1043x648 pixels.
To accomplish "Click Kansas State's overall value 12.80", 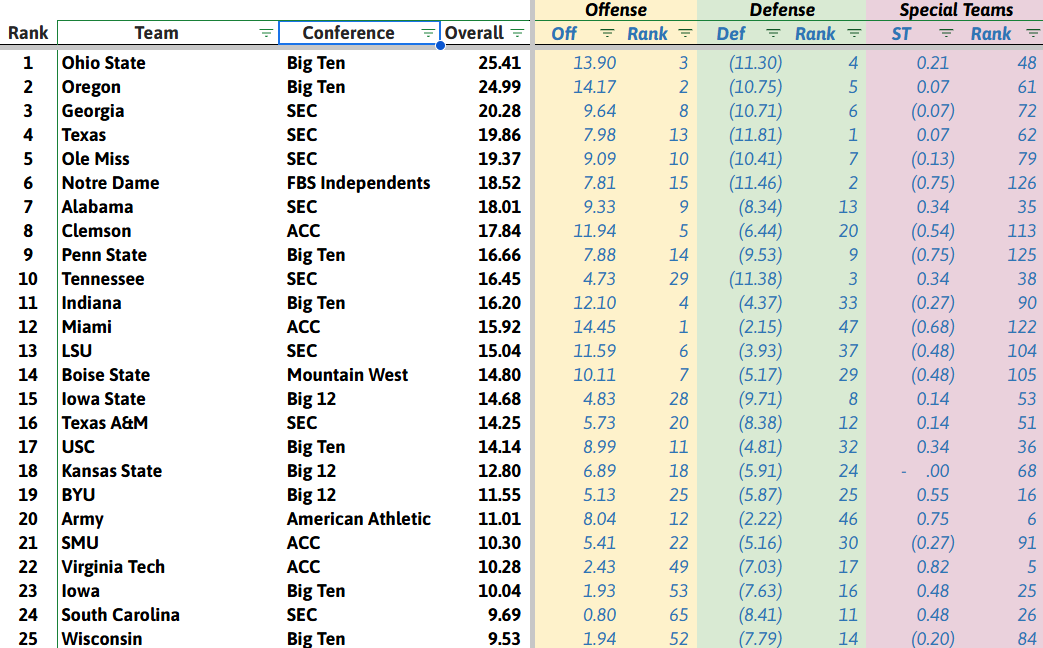I will [x=499, y=471].
